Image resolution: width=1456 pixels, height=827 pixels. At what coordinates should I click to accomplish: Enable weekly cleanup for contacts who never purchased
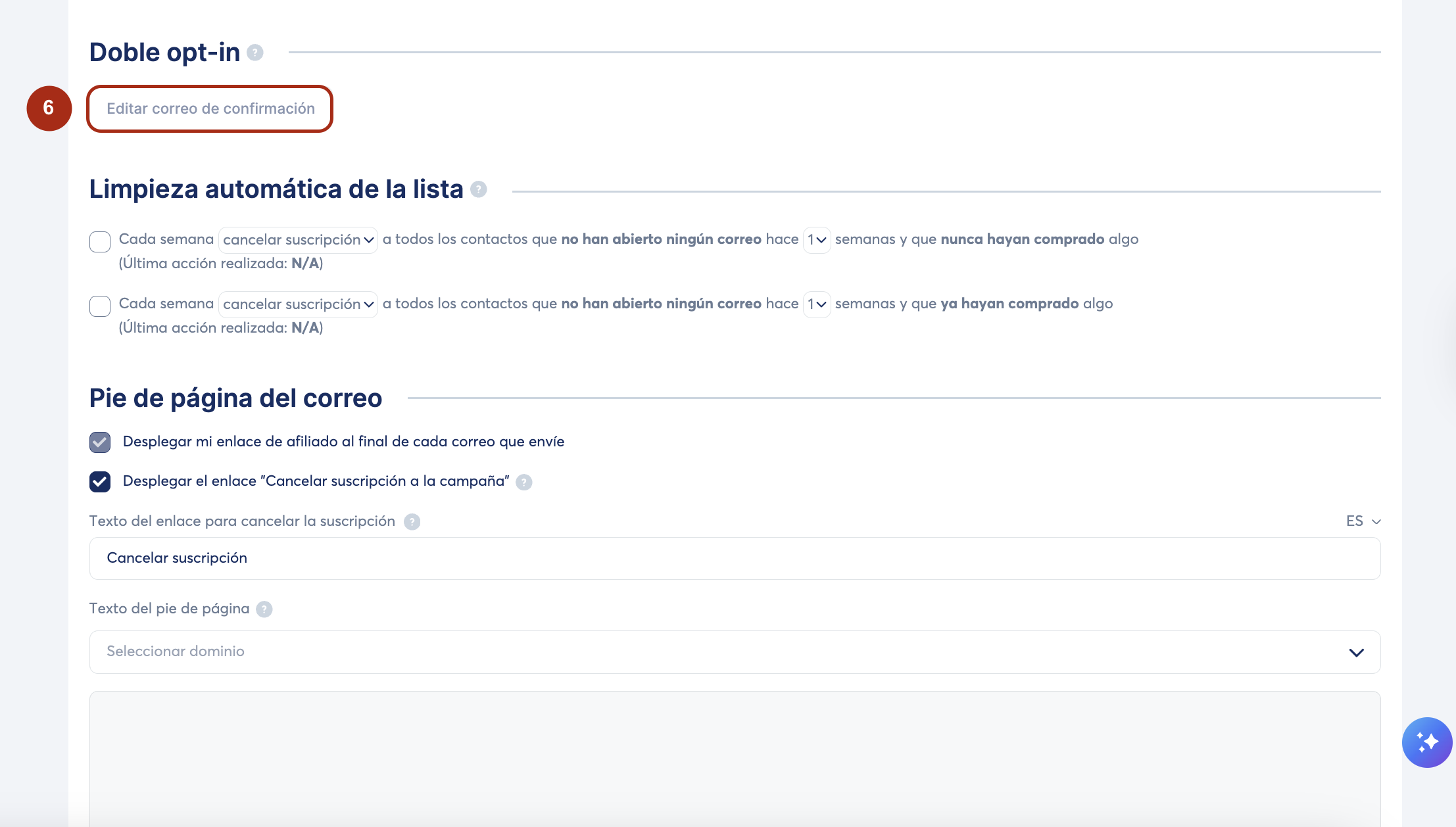point(100,241)
